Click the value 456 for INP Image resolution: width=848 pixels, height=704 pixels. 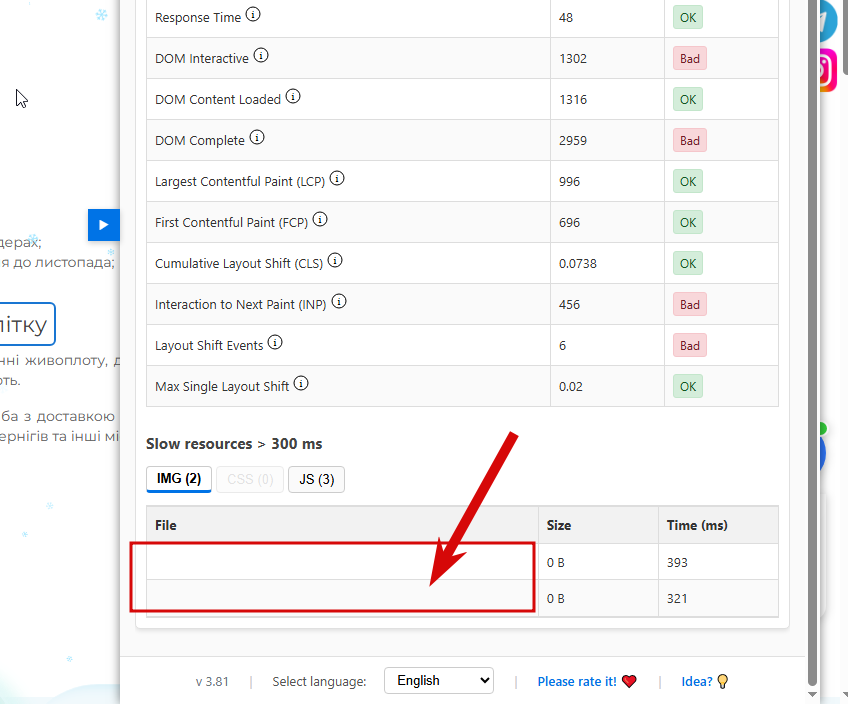tap(569, 304)
